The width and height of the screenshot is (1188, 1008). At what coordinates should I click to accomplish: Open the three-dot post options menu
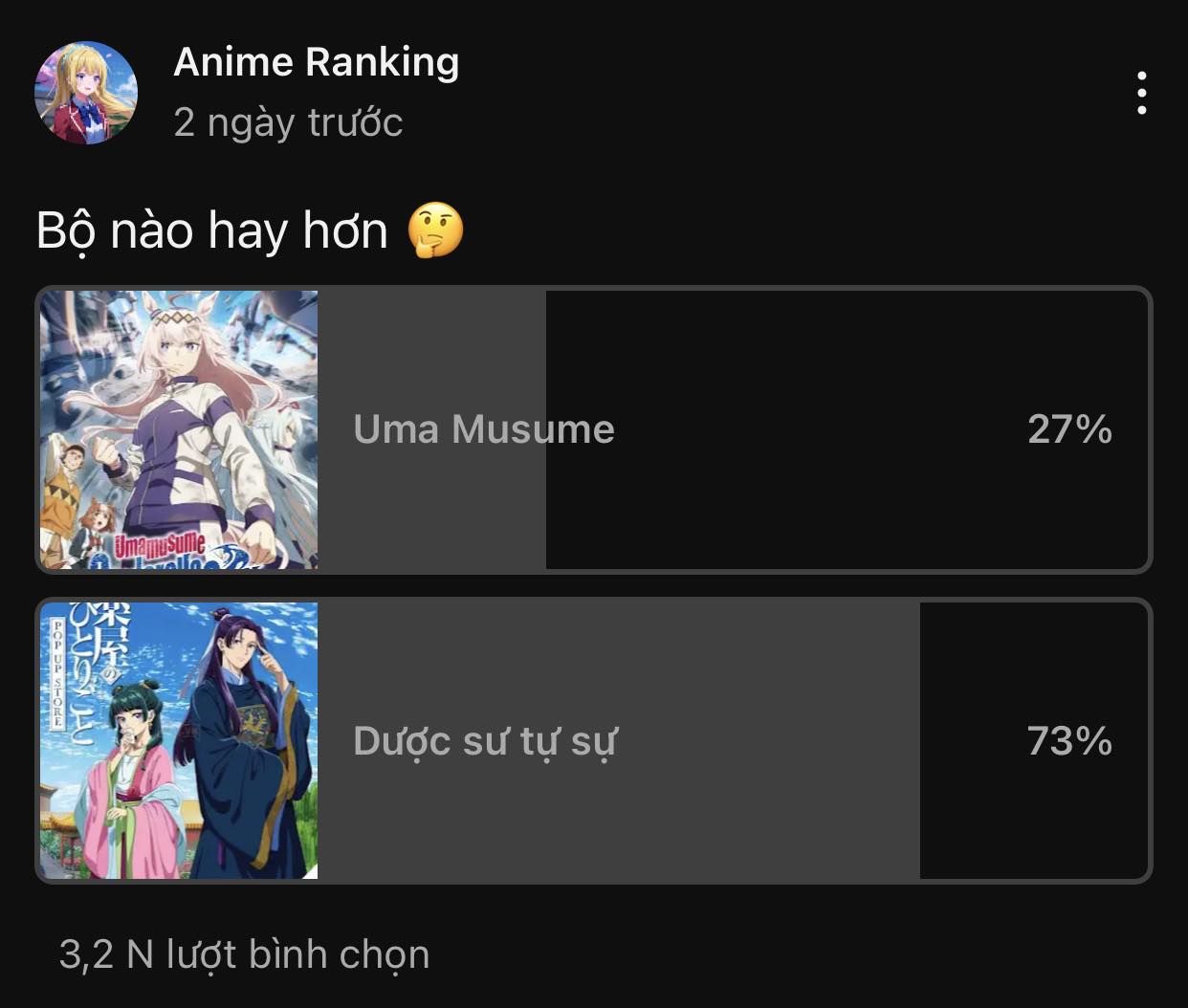click(x=1141, y=93)
